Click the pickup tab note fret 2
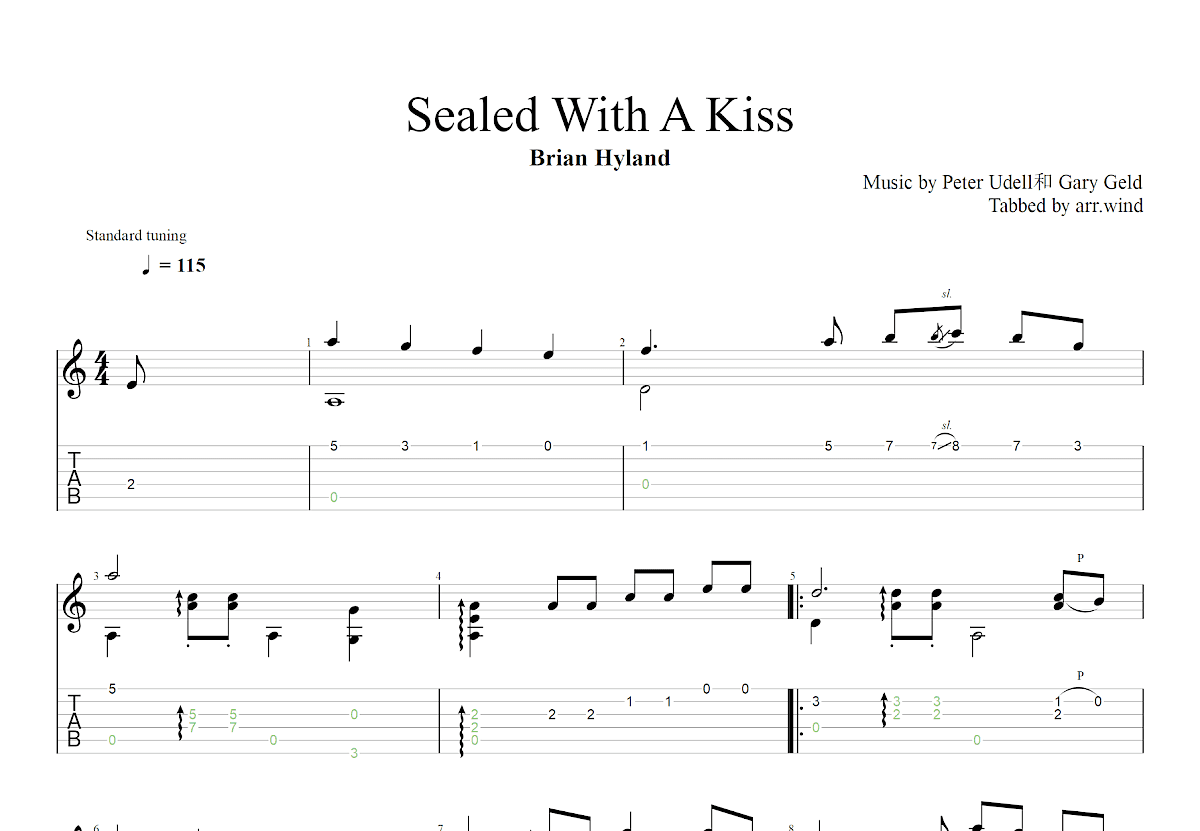The height and width of the screenshot is (831, 1200). tap(131, 484)
